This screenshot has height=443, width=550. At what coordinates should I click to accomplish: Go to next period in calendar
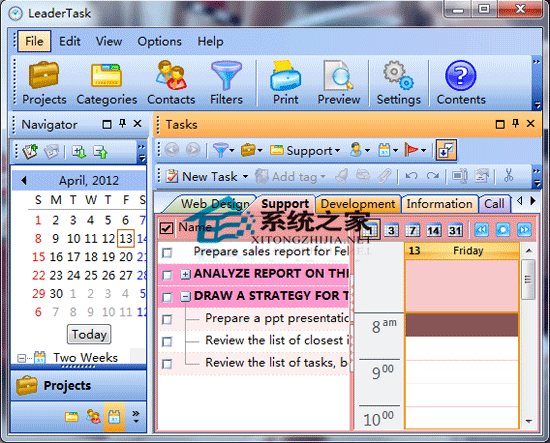(x=524, y=230)
